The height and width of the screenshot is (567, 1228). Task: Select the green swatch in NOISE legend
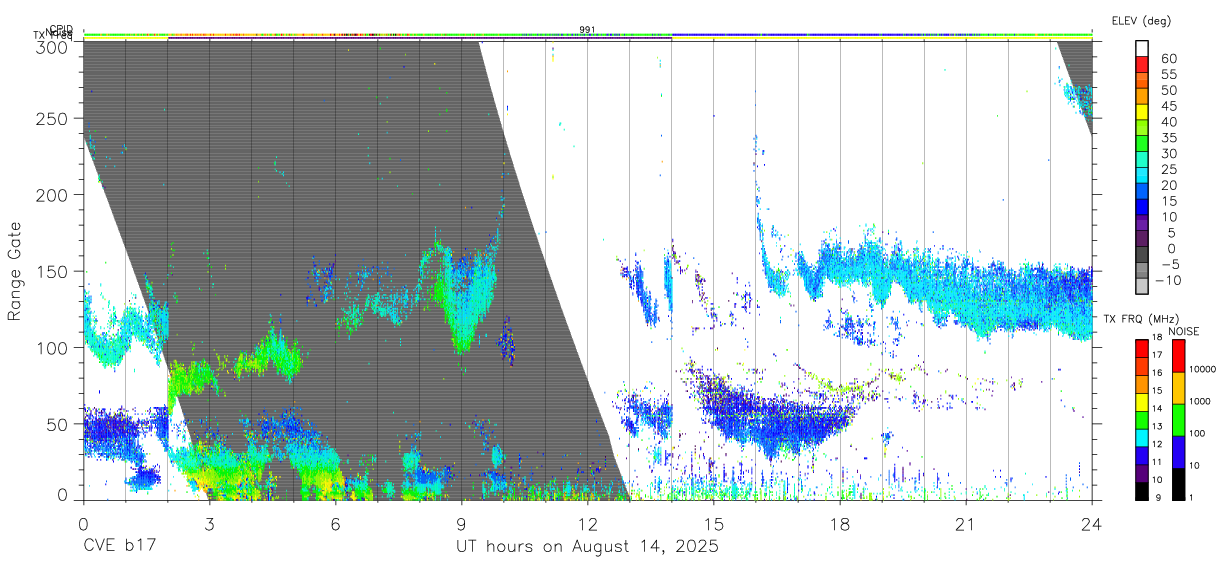point(1178,419)
